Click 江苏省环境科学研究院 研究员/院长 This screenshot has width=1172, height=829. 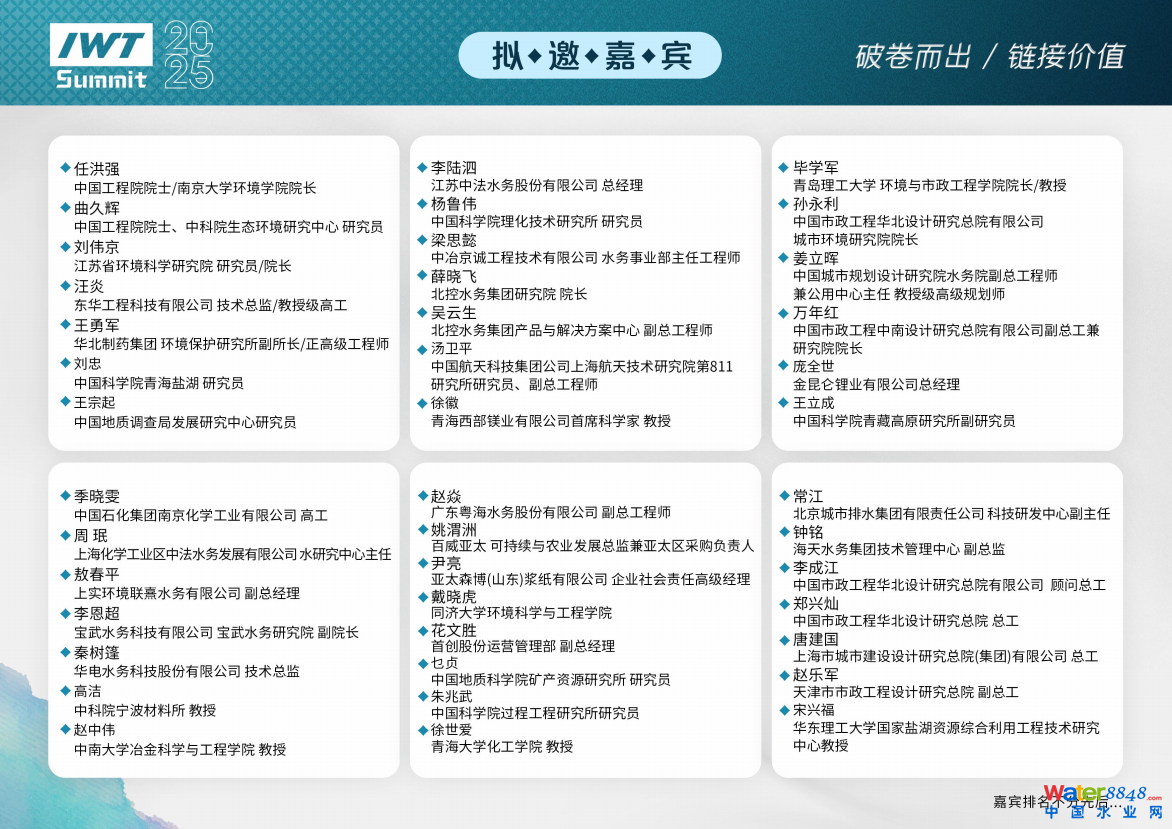point(182,266)
